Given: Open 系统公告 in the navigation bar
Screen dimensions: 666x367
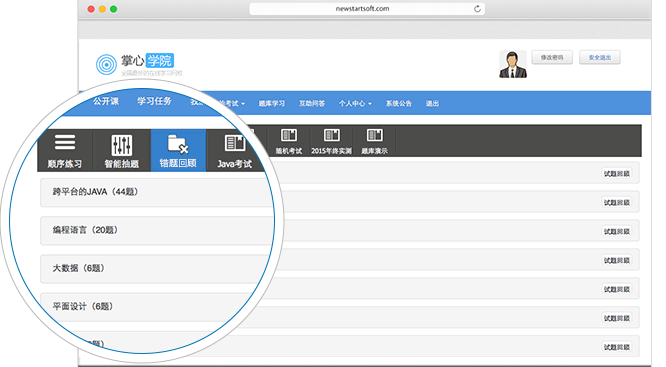Looking at the screenshot, I should tap(398, 103).
